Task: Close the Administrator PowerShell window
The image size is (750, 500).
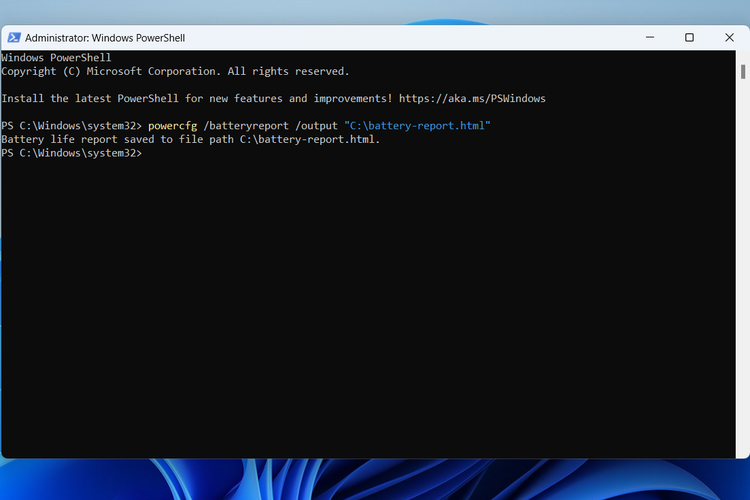Action: (729, 37)
